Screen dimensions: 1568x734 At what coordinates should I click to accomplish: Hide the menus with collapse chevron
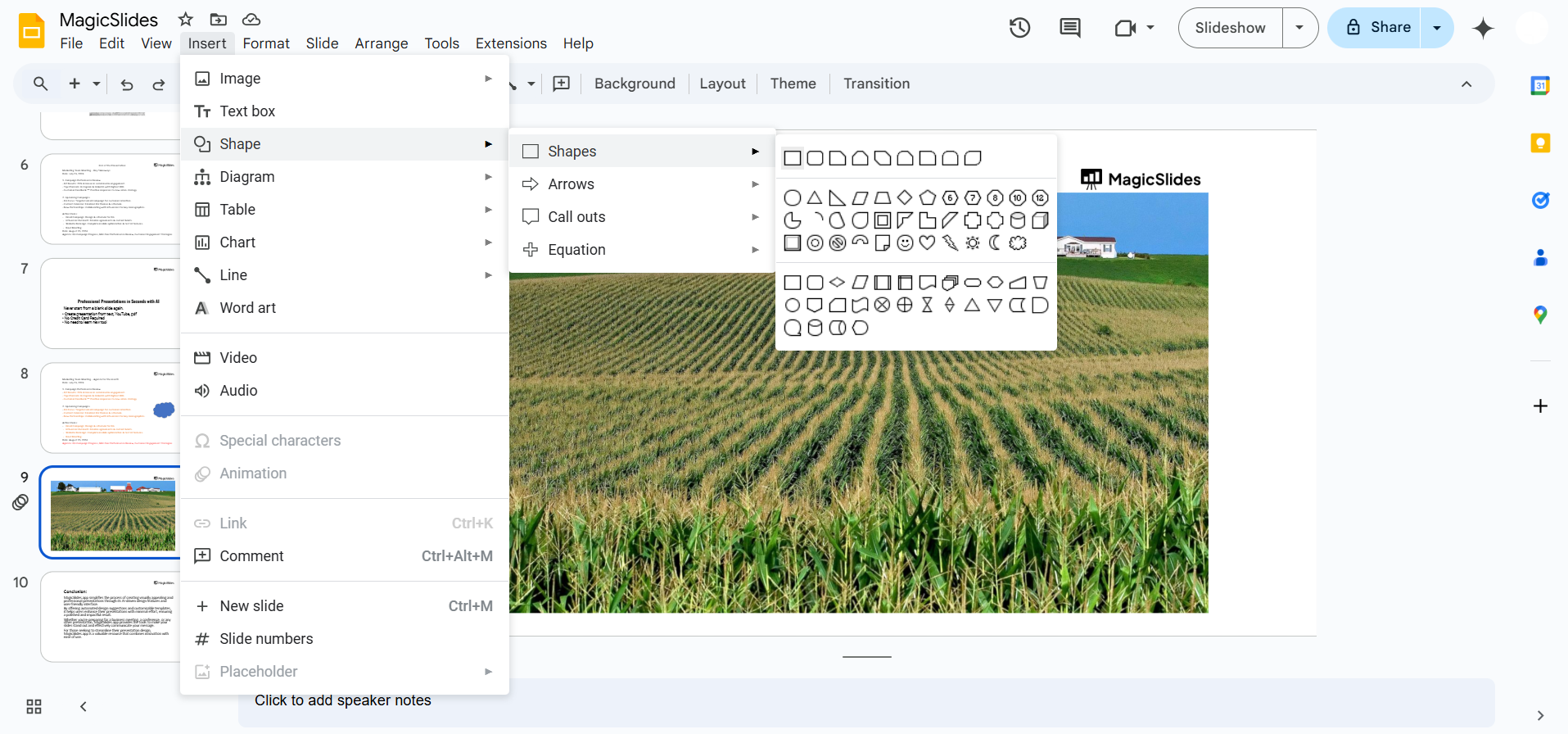click(x=1466, y=84)
